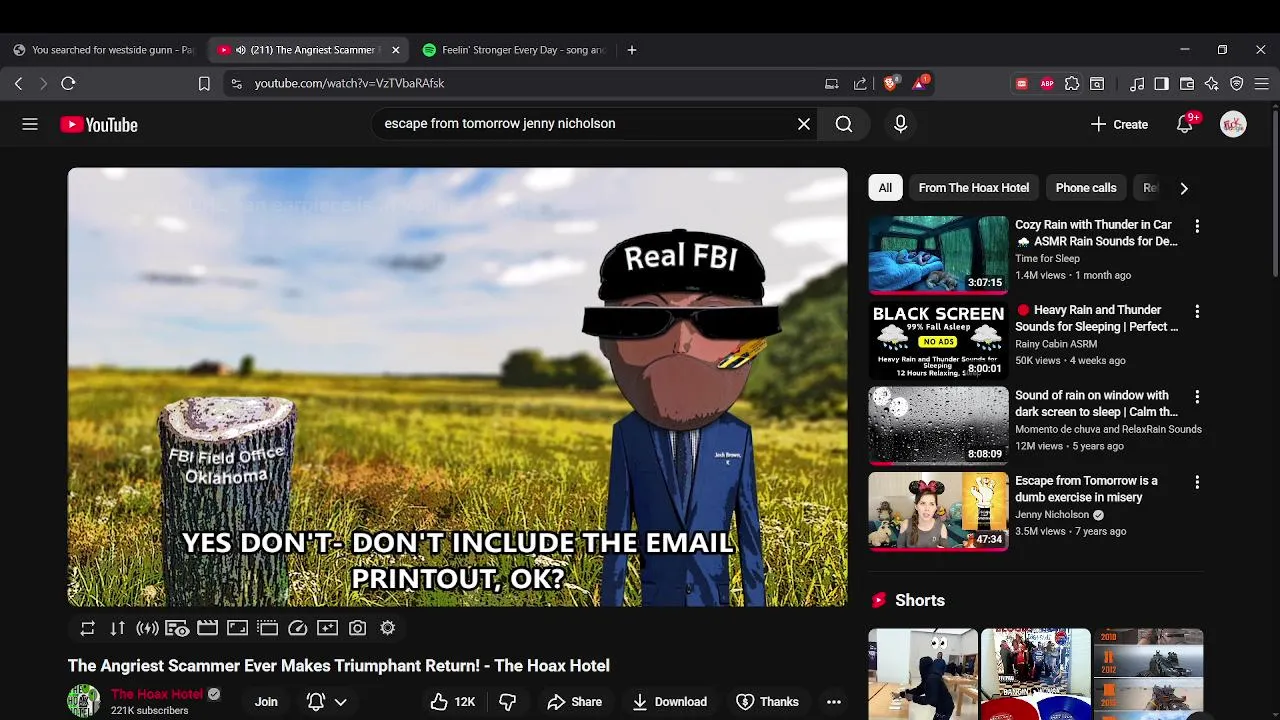Viewport: 1280px width, 720px height.
Task: Click the Download button
Action: (x=670, y=702)
